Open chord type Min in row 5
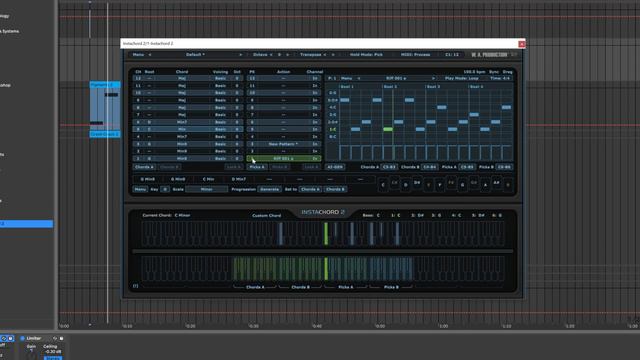 [x=182, y=129]
